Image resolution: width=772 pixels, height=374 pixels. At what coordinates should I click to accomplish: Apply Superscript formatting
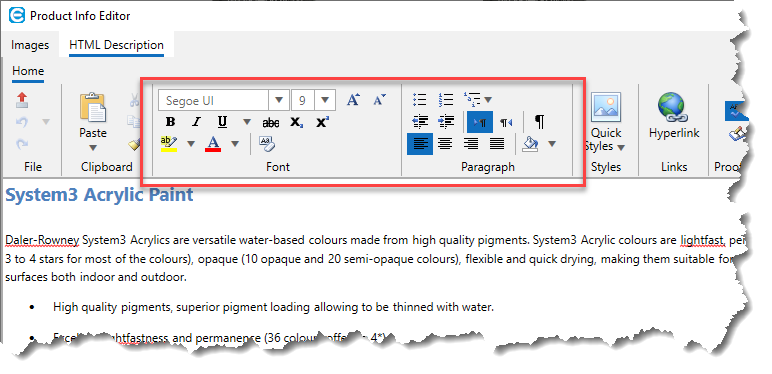(322, 123)
